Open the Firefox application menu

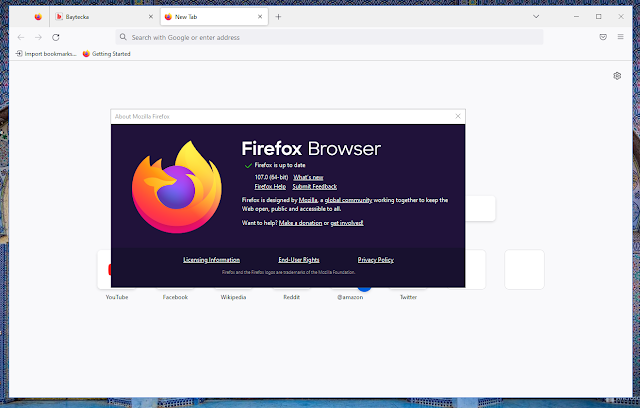pyautogui.click(x=620, y=37)
